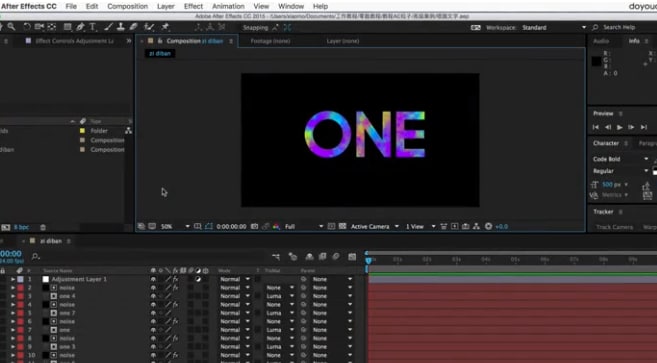Toggle the Snapping option in the toolbar

click(x=255, y=28)
